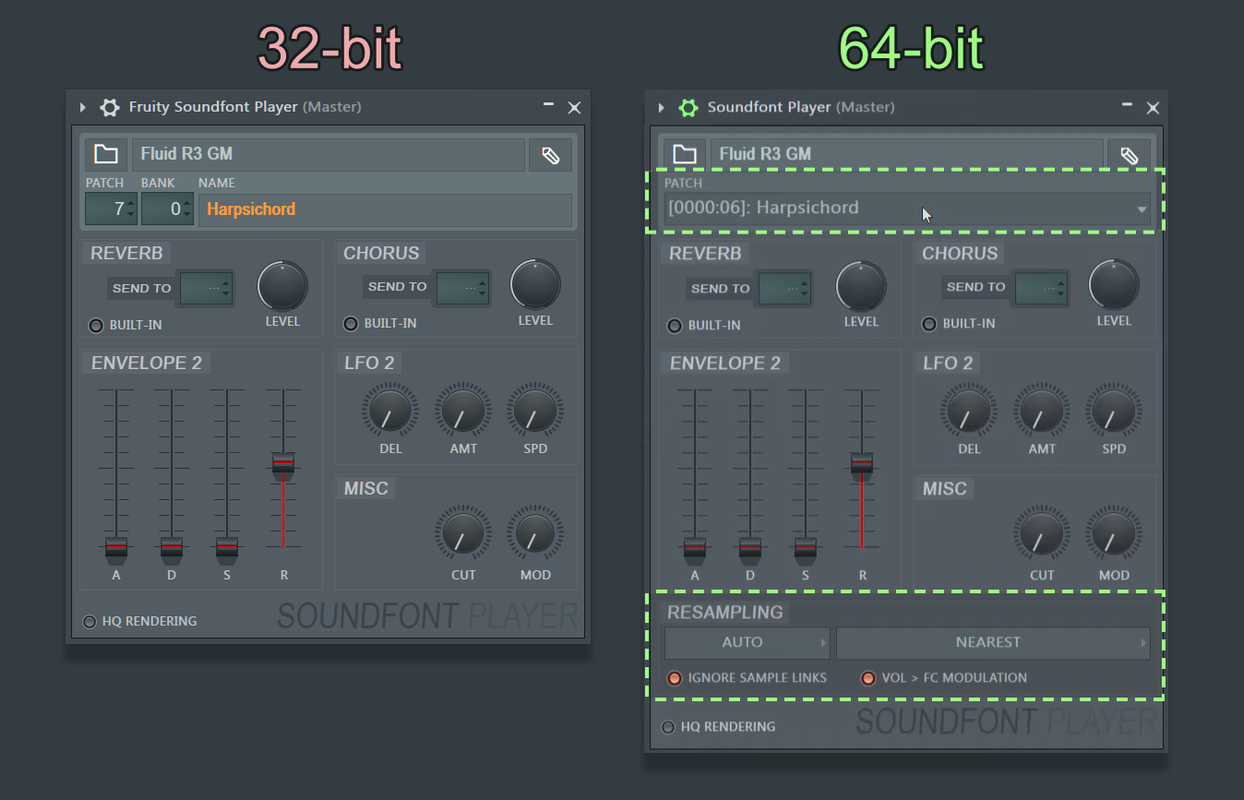Click reverb LEVEL knob in 64-bit player
1244x800 pixels.
861,287
